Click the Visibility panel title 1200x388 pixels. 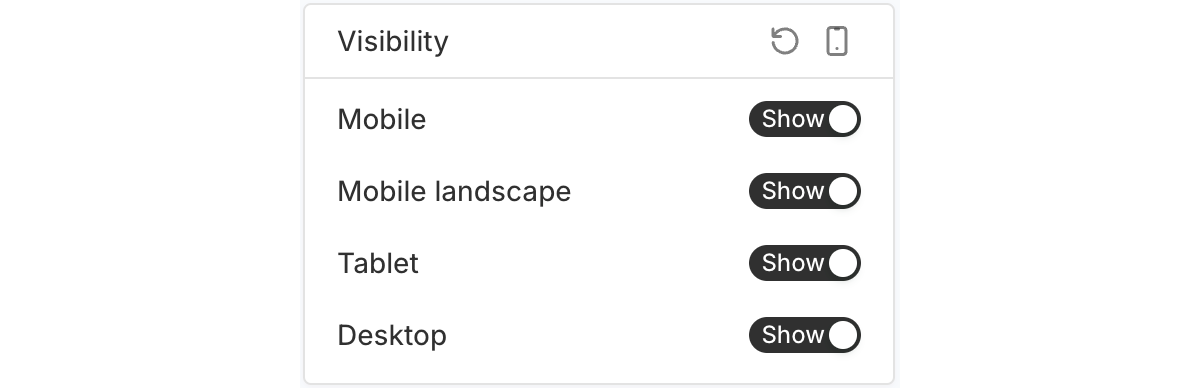[393, 42]
